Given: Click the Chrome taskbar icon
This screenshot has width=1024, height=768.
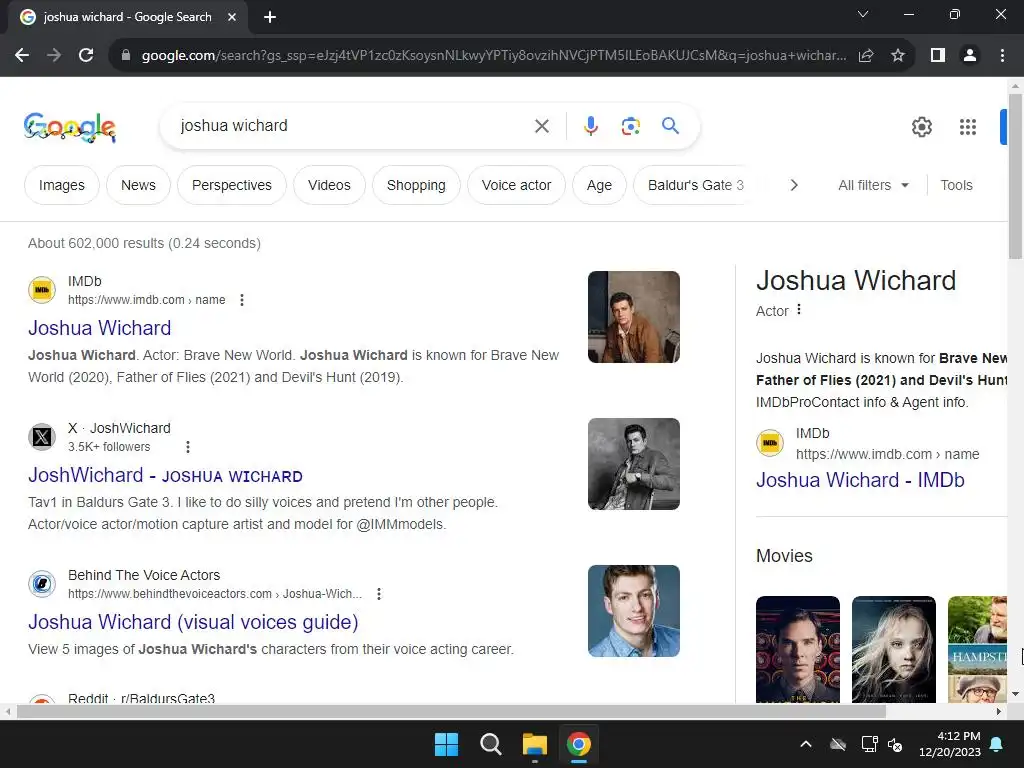Looking at the screenshot, I should pyautogui.click(x=579, y=744).
